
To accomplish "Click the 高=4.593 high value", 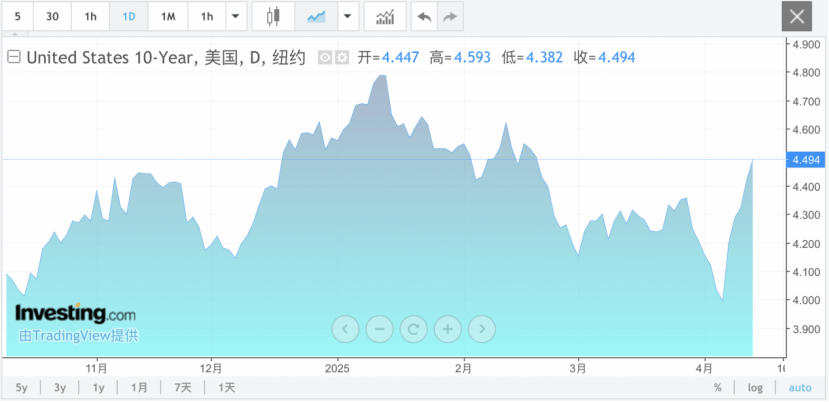I will coord(460,57).
